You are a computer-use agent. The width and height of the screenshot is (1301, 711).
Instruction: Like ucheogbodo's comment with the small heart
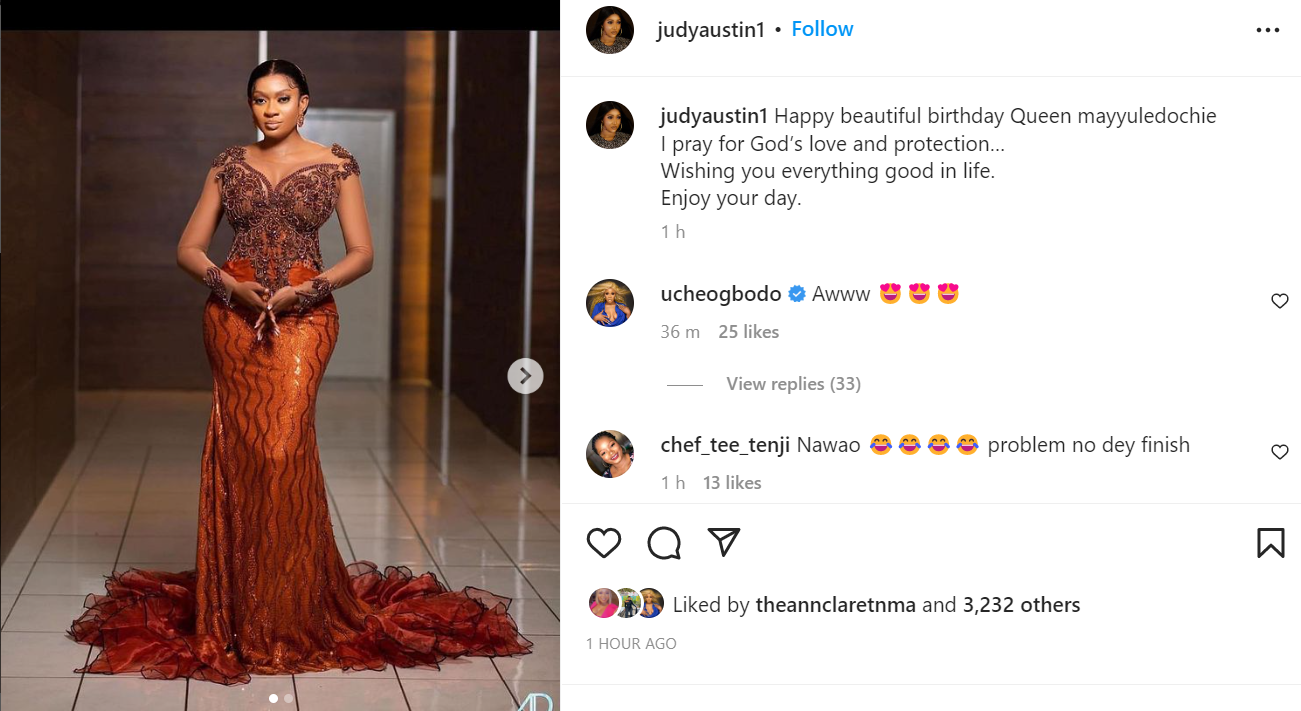(1280, 301)
